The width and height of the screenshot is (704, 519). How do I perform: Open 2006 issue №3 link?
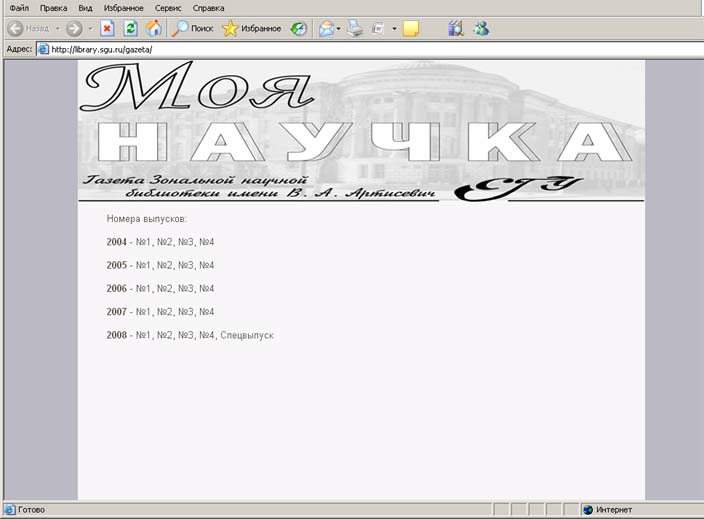click(x=185, y=289)
